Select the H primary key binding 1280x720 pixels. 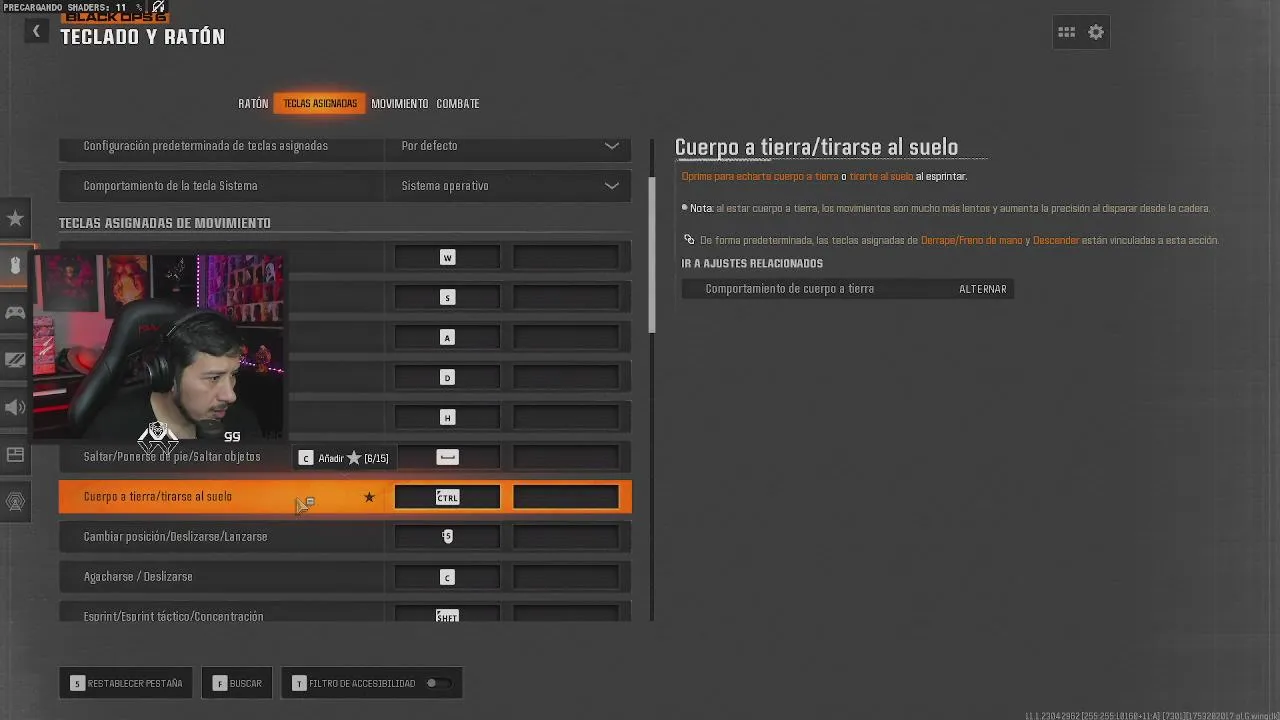(447, 417)
